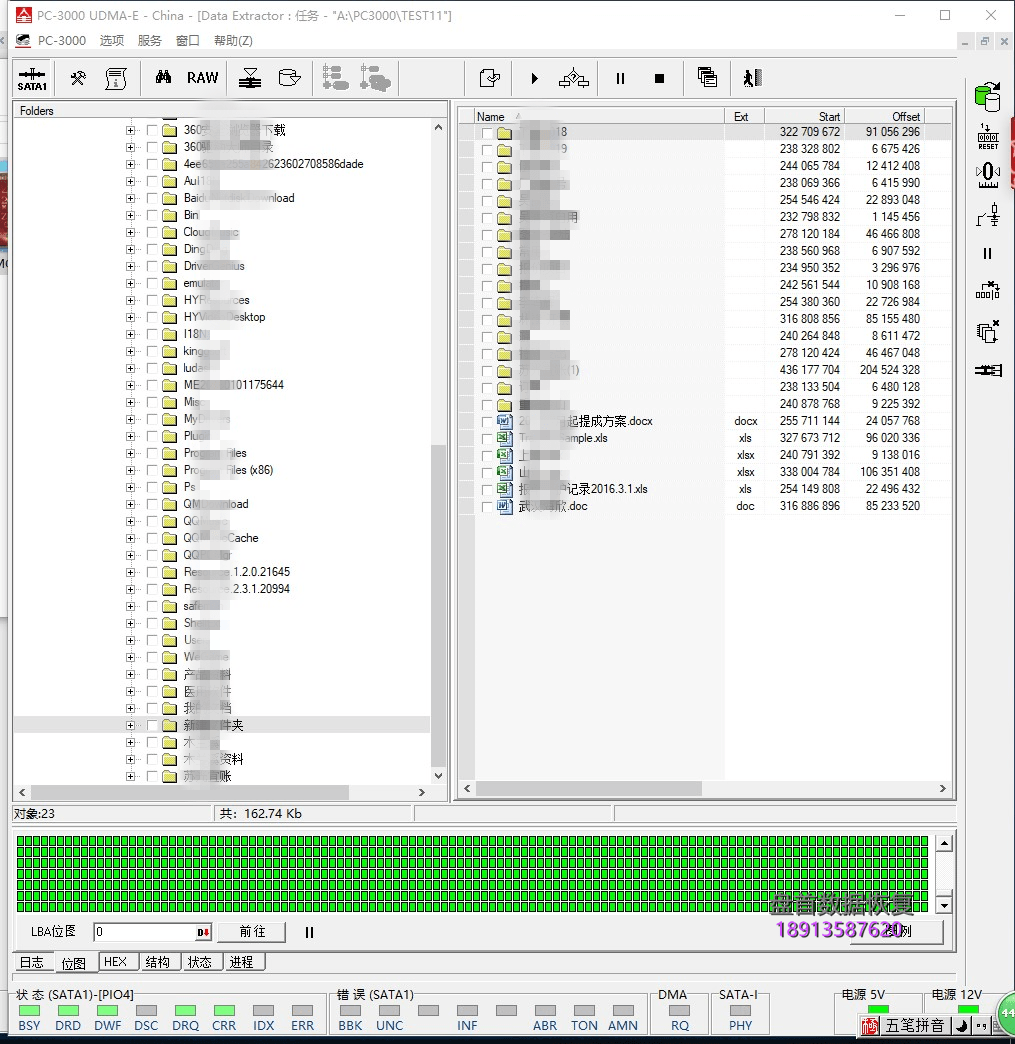Click the task checklist document icon

[490, 78]
